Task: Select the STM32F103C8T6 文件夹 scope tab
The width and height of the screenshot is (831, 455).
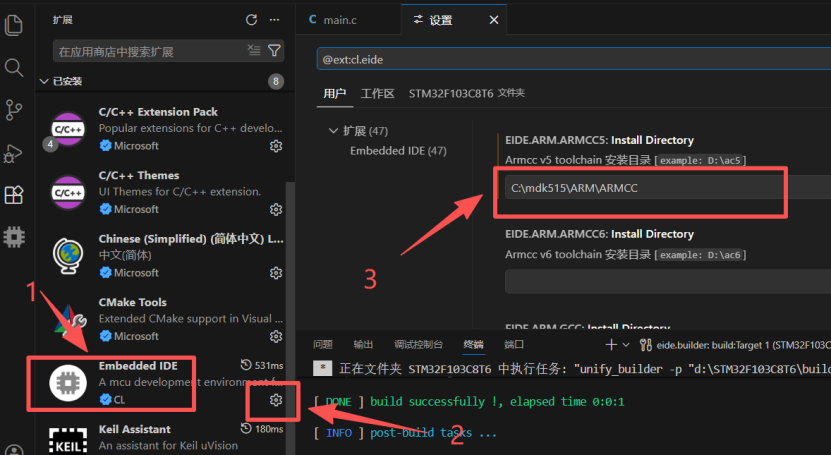Action: point(466,93)
